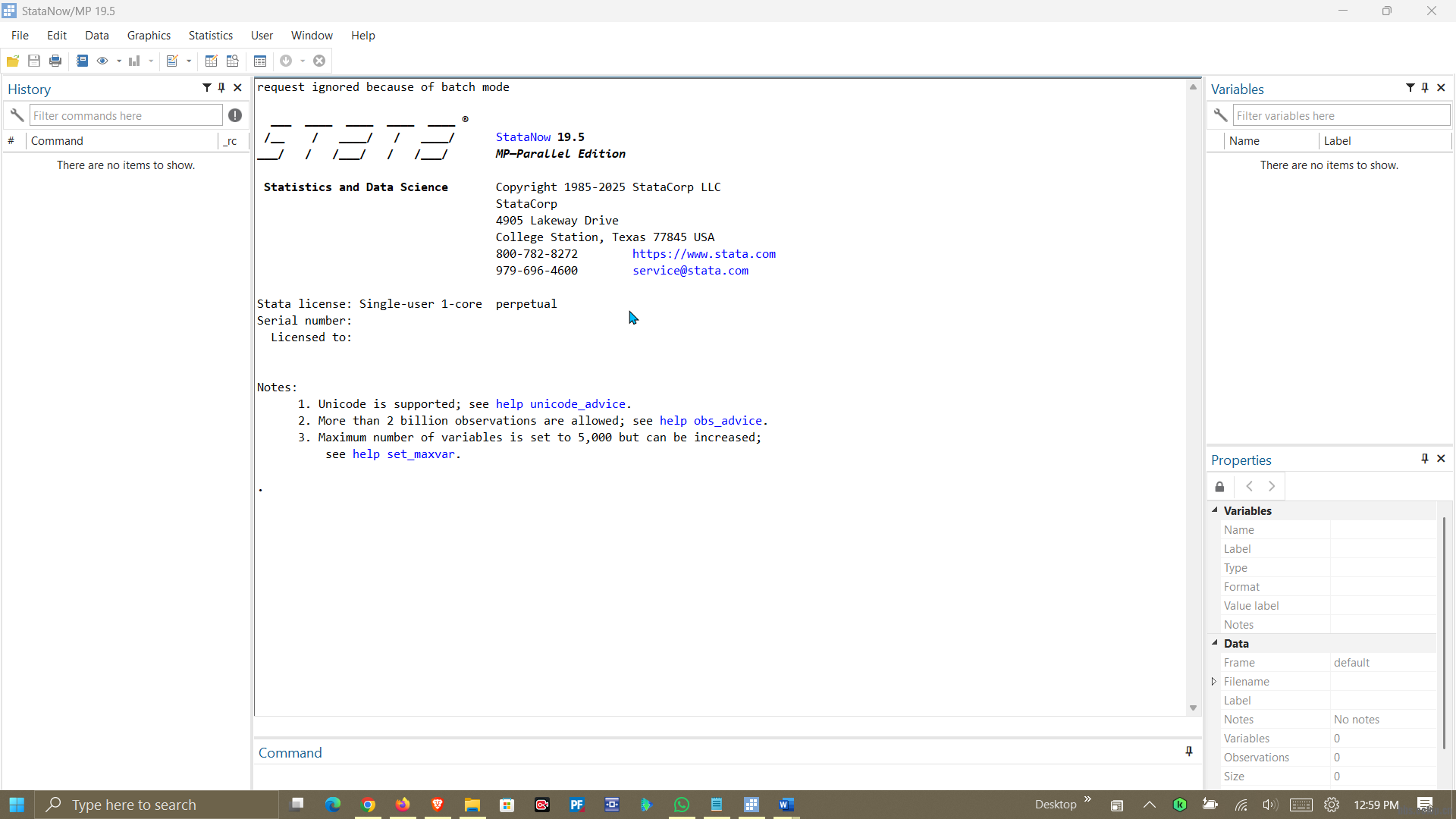Open the Variables Manager icon
Viewport: 1456px width, 819px height.
coord(260,61)
